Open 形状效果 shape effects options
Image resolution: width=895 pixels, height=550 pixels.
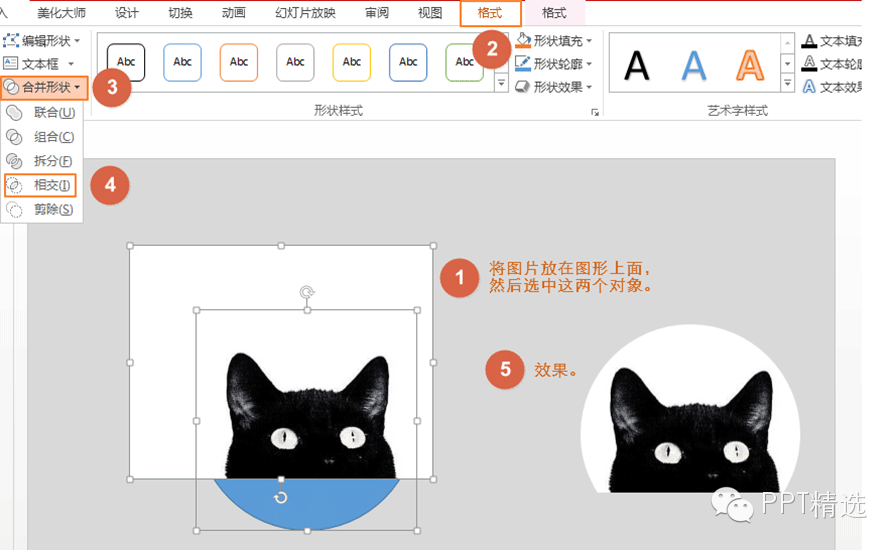(x=554, y=87)
